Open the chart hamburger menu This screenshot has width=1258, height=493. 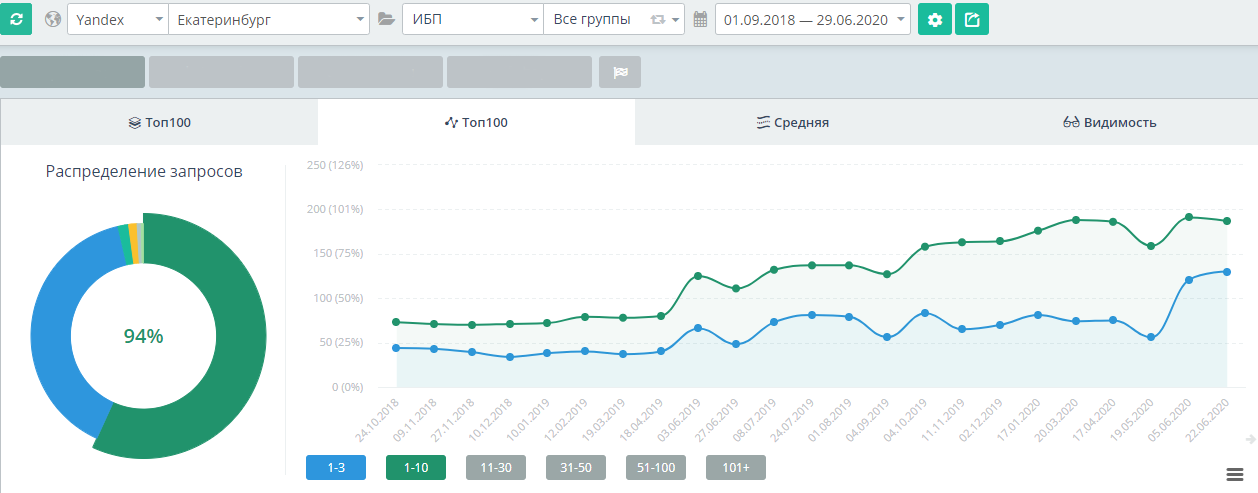[x=1234, y=473]
